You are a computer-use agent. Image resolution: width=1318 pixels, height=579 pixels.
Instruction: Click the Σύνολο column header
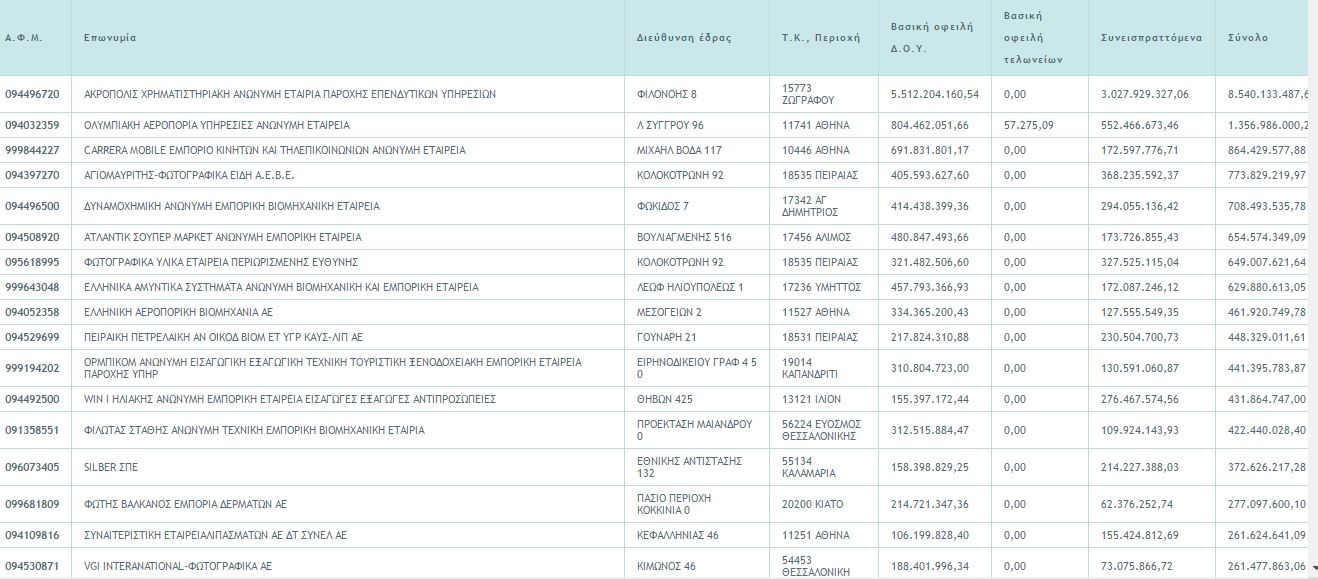(1248, 38)
